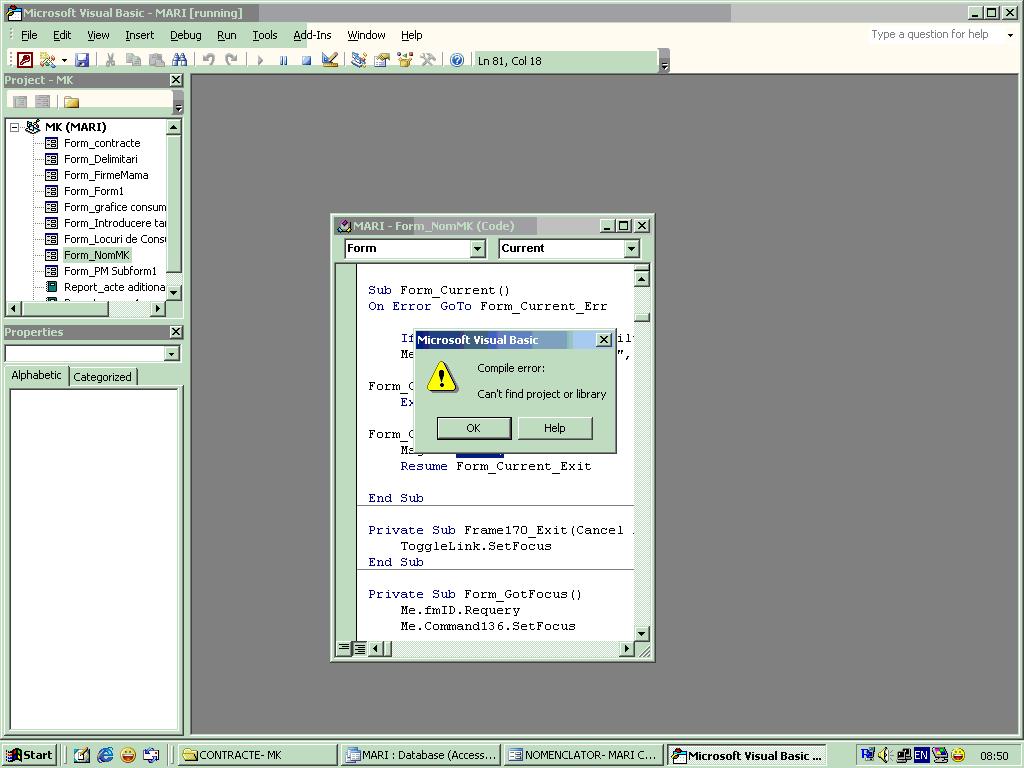Image resolution: width=1024 pixels, height=768 pixels.
Task: Switch to NOMENCLATOR- MARI taskbar button
Action: click(584, 755)
